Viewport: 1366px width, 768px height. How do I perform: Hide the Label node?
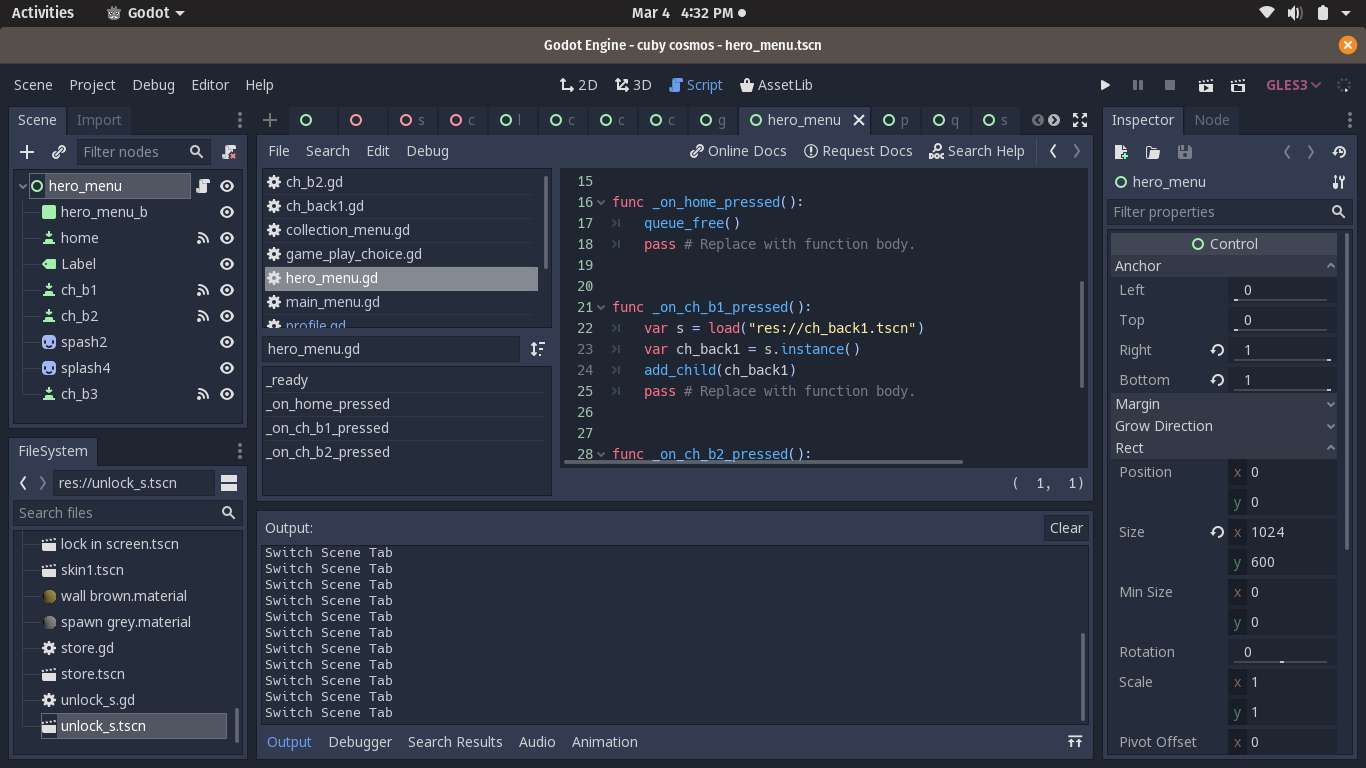(x=227, y=264)
